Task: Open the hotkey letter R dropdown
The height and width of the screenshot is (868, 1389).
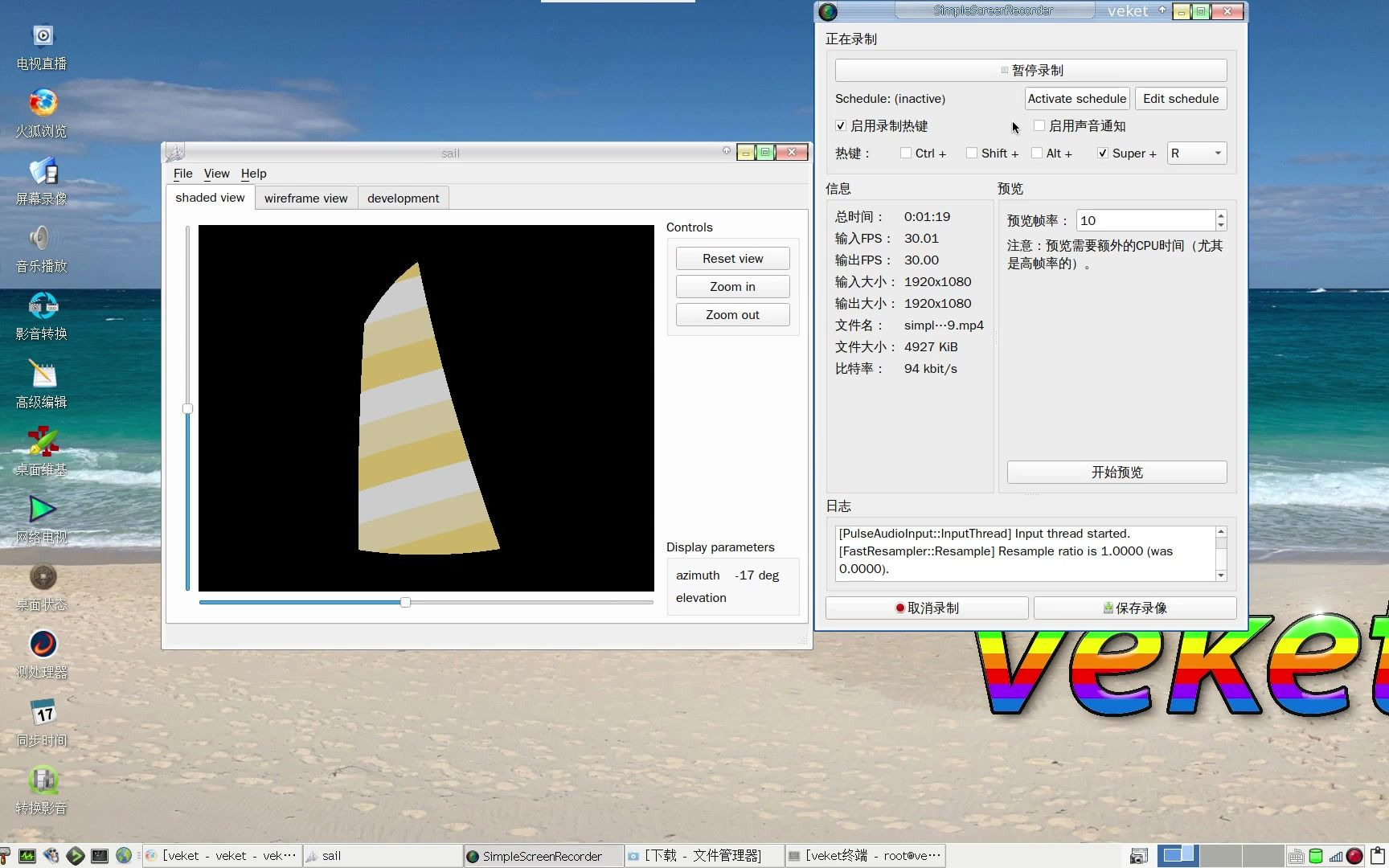Action: tap(1197, 154)
